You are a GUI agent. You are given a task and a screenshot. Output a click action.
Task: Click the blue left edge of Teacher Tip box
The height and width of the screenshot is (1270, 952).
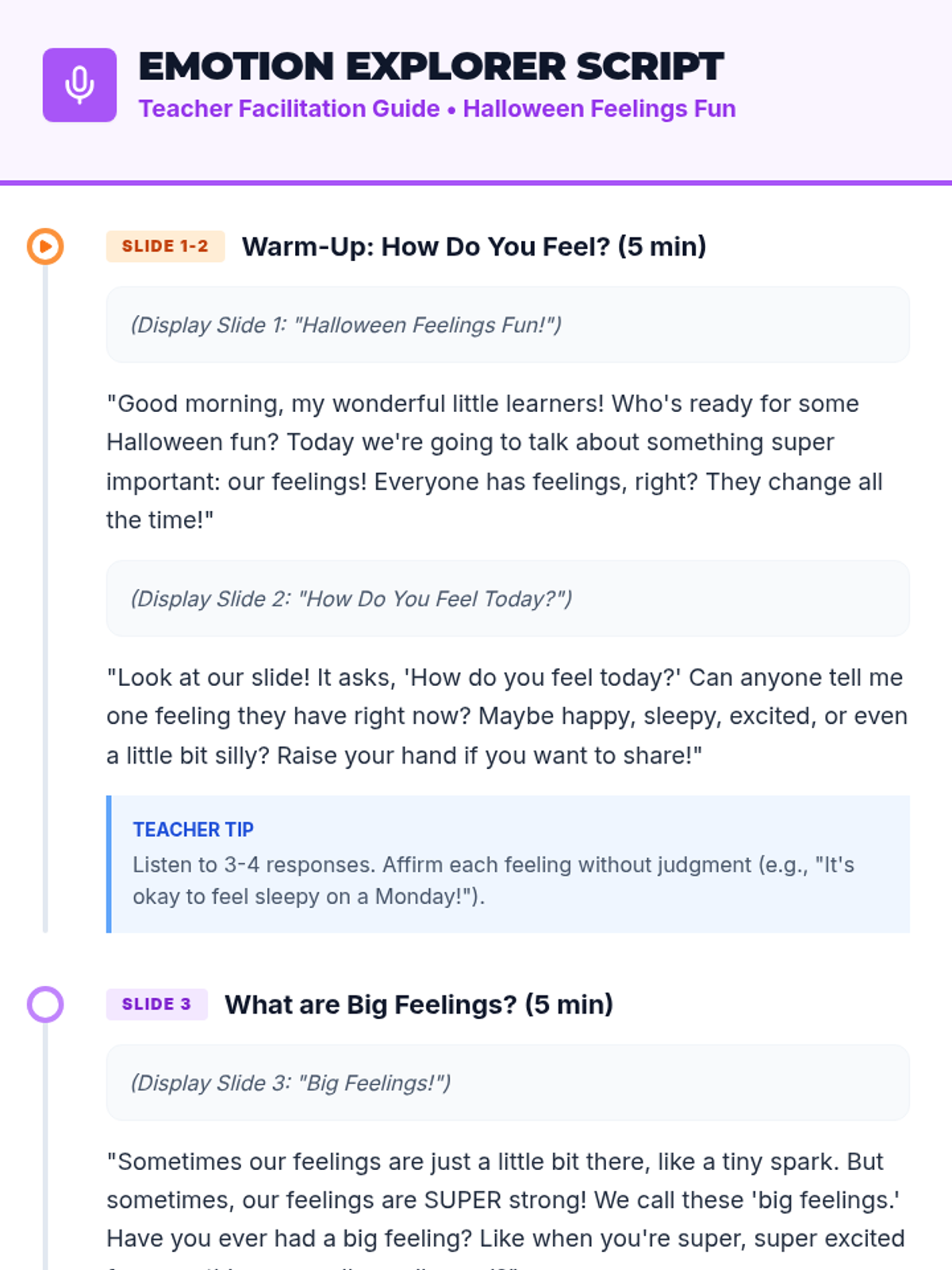pyautogui.click(x=109, y=864)
